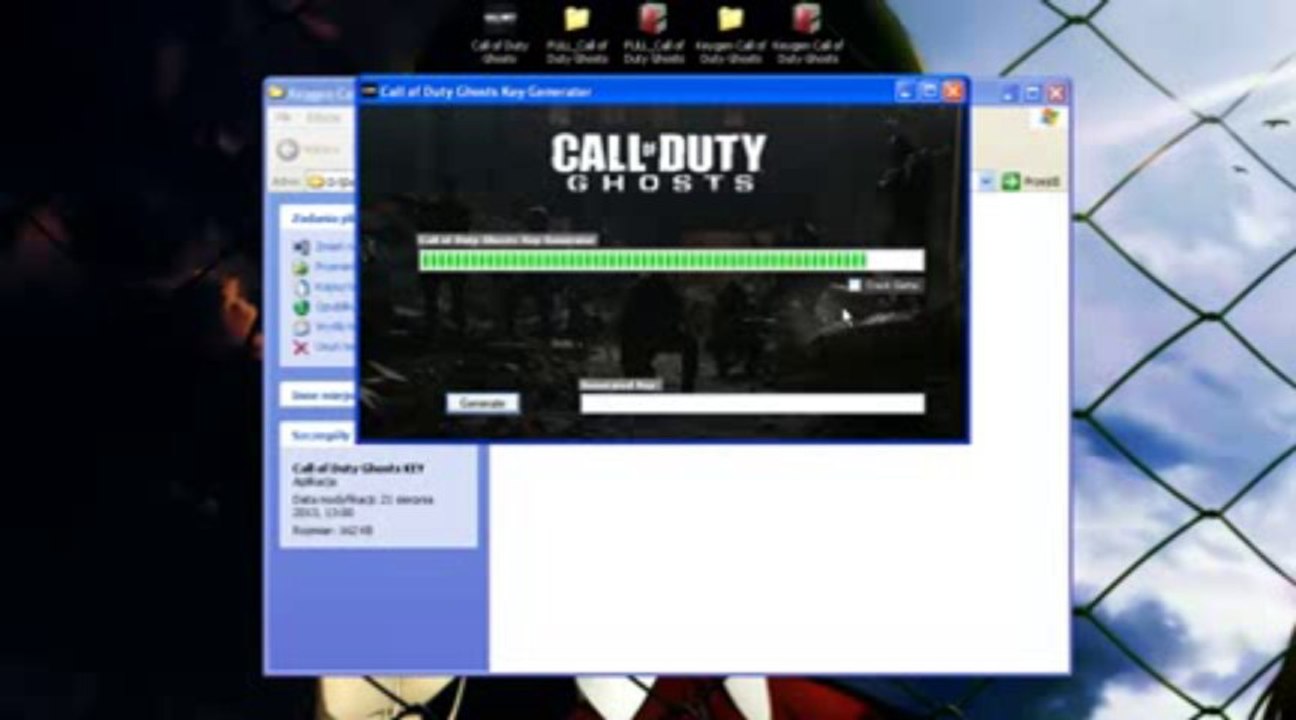The height and width of the screenshot is (720, 1296).
Task: Click the Generate button in the key generator
Action: point(483,403)
